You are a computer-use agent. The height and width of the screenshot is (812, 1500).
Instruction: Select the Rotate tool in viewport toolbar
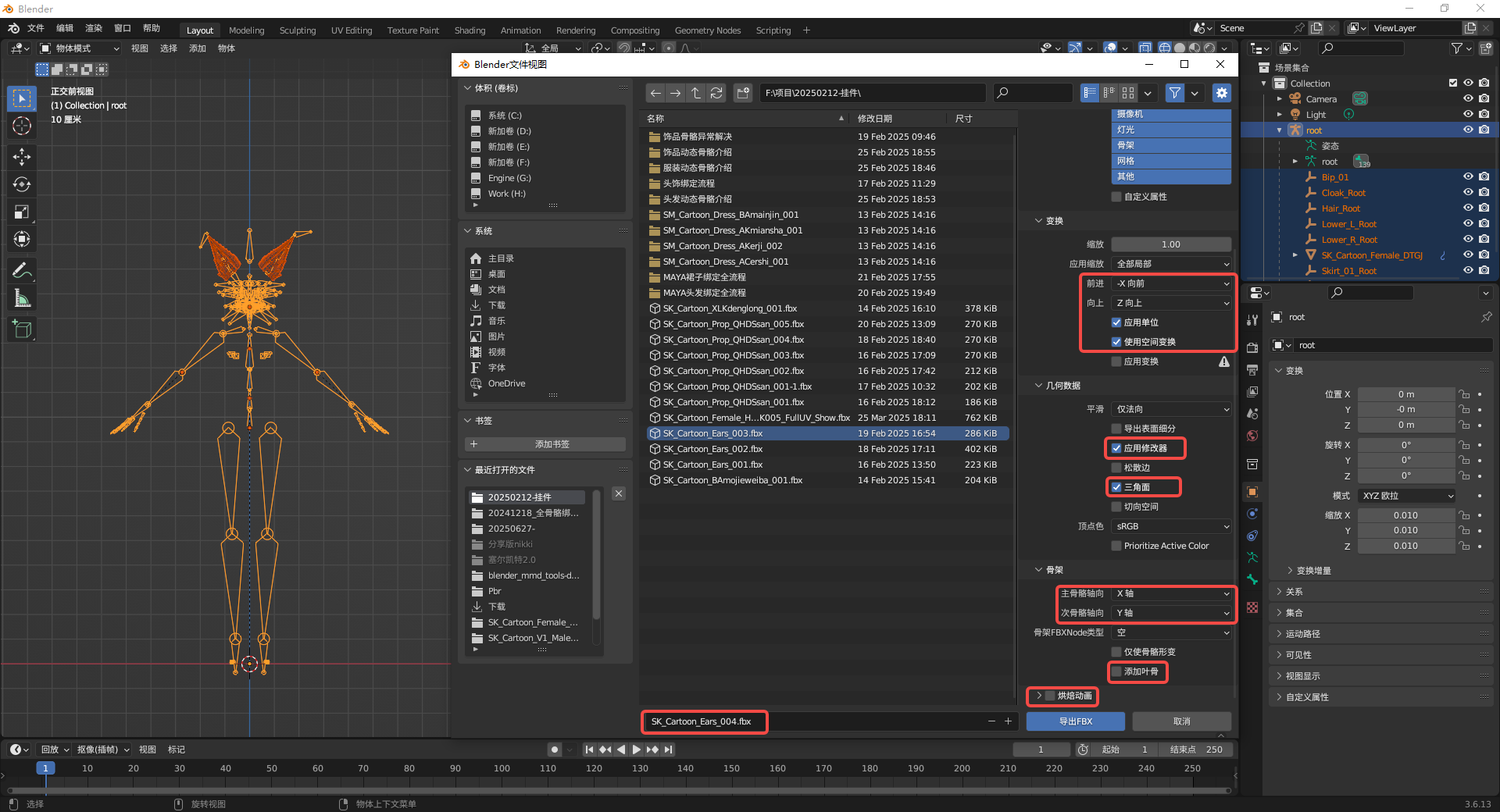tap(22, 185)
